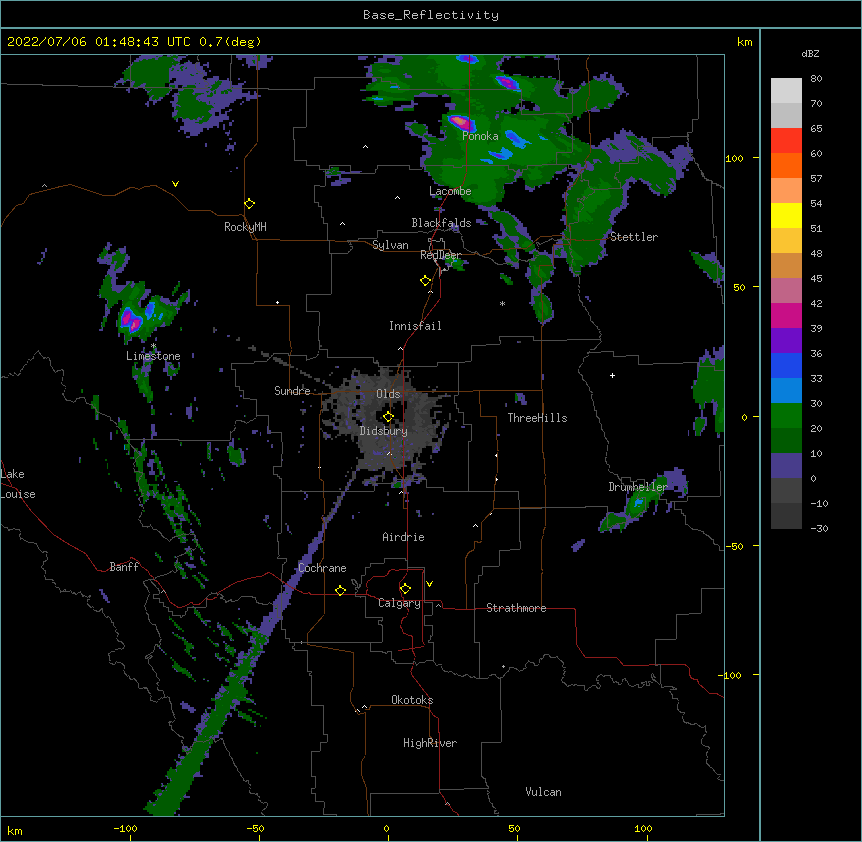Click the blue-cored storm cell beside Drumheller
Image resolution: width=862 pixels, height=842 pixels.
coord(638,503)
